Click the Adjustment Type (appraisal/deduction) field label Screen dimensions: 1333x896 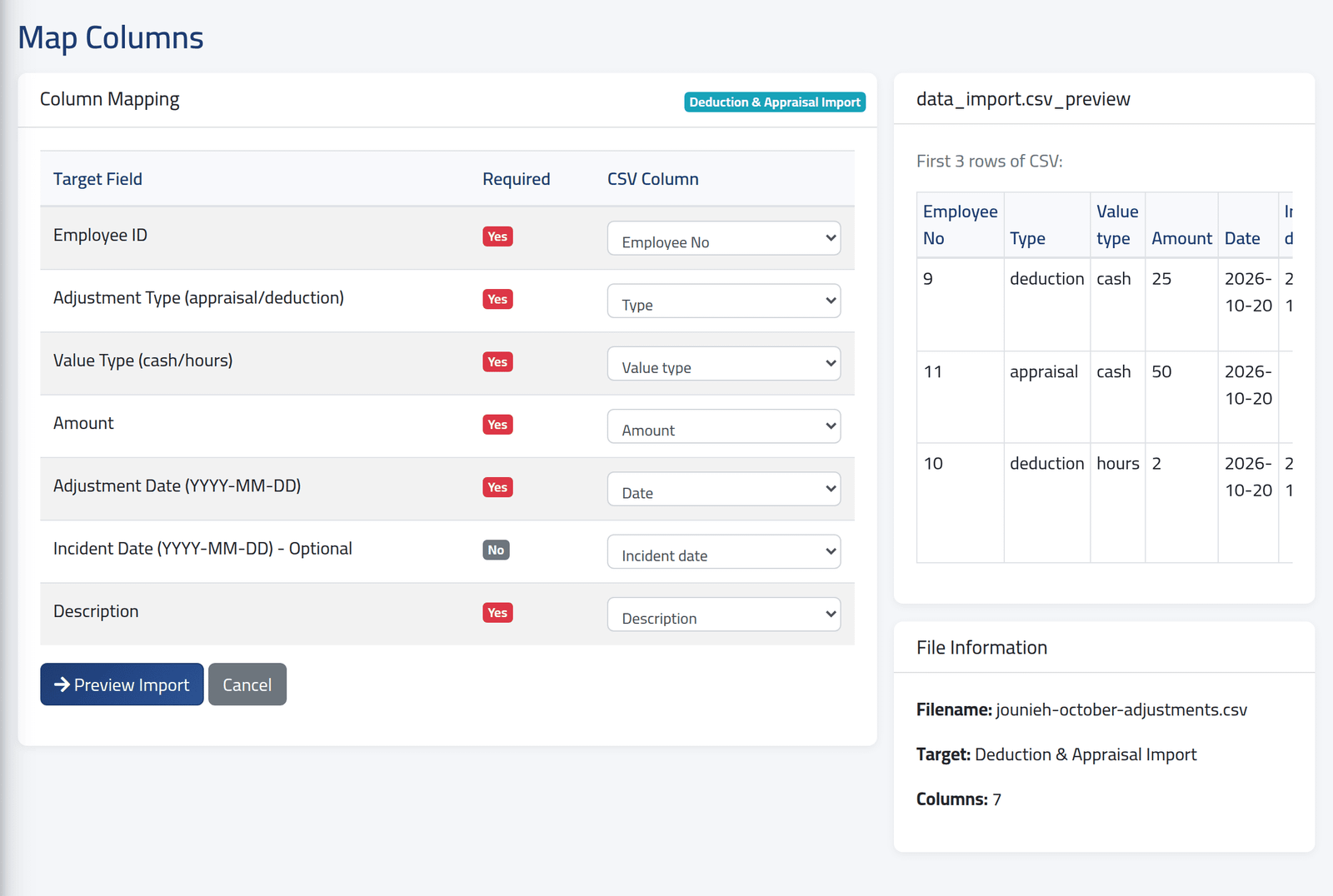[x=198, y=298]
